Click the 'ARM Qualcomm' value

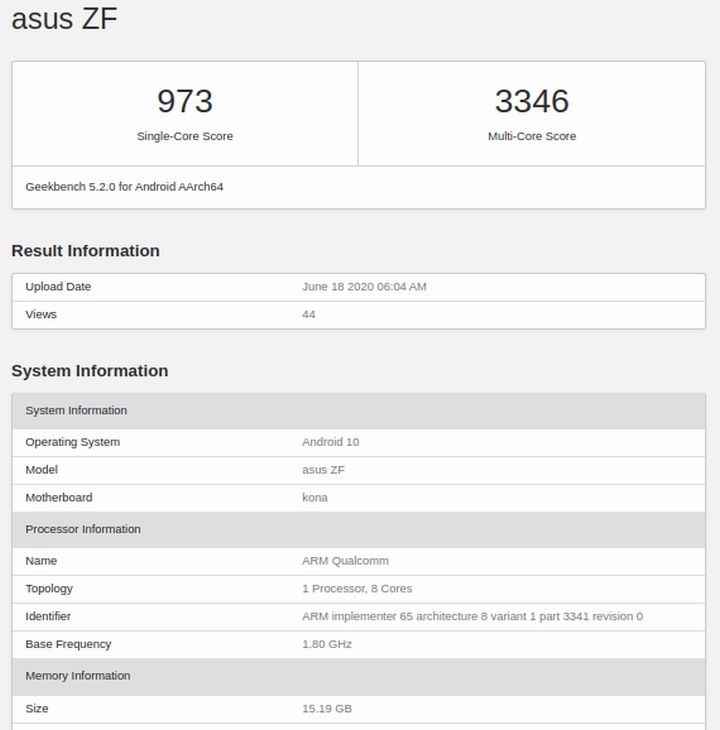coord(345,561)
